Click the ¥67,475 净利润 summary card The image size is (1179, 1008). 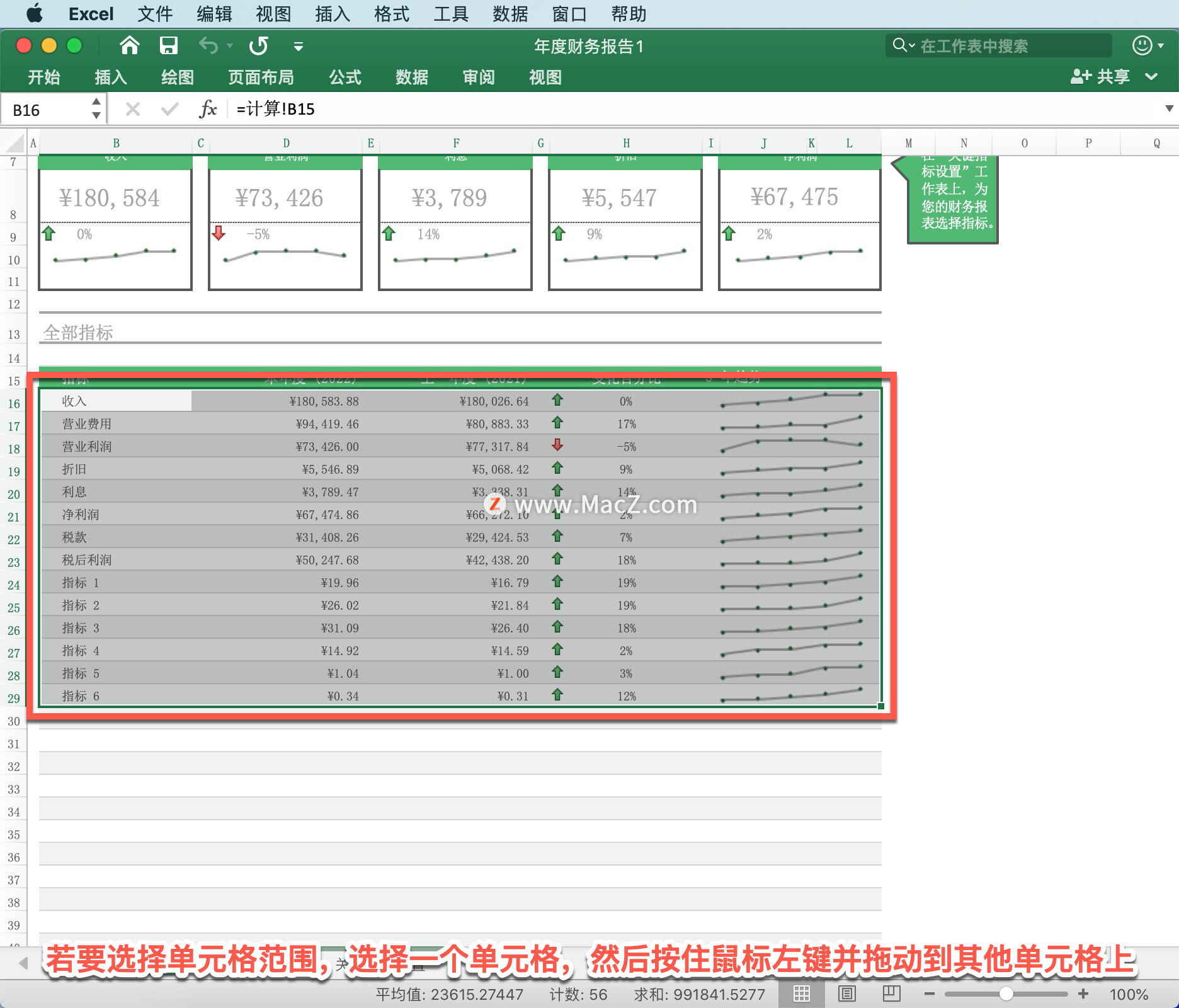[x=800, y=224]
